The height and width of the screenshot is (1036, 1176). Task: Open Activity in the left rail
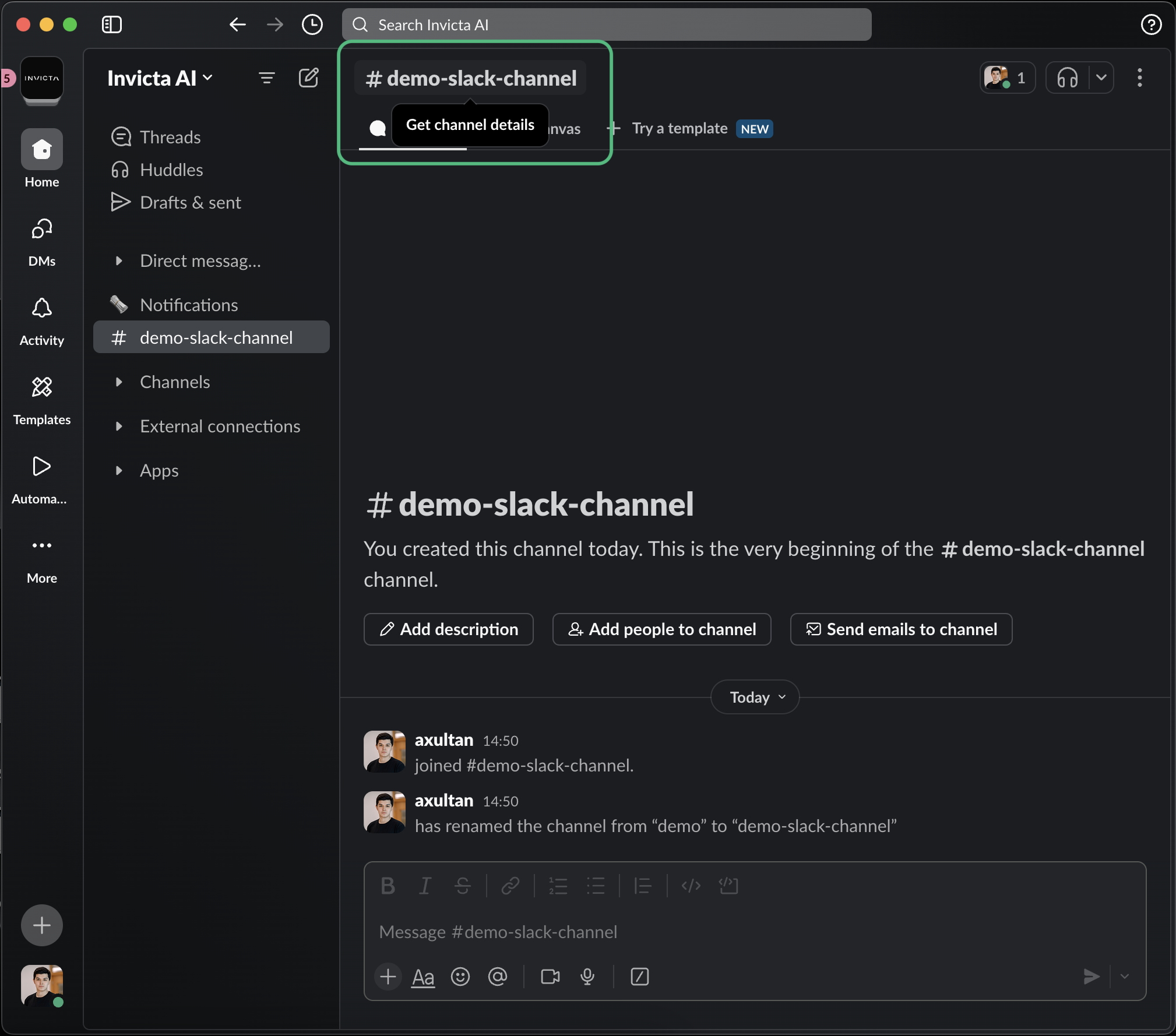[41, 322]
